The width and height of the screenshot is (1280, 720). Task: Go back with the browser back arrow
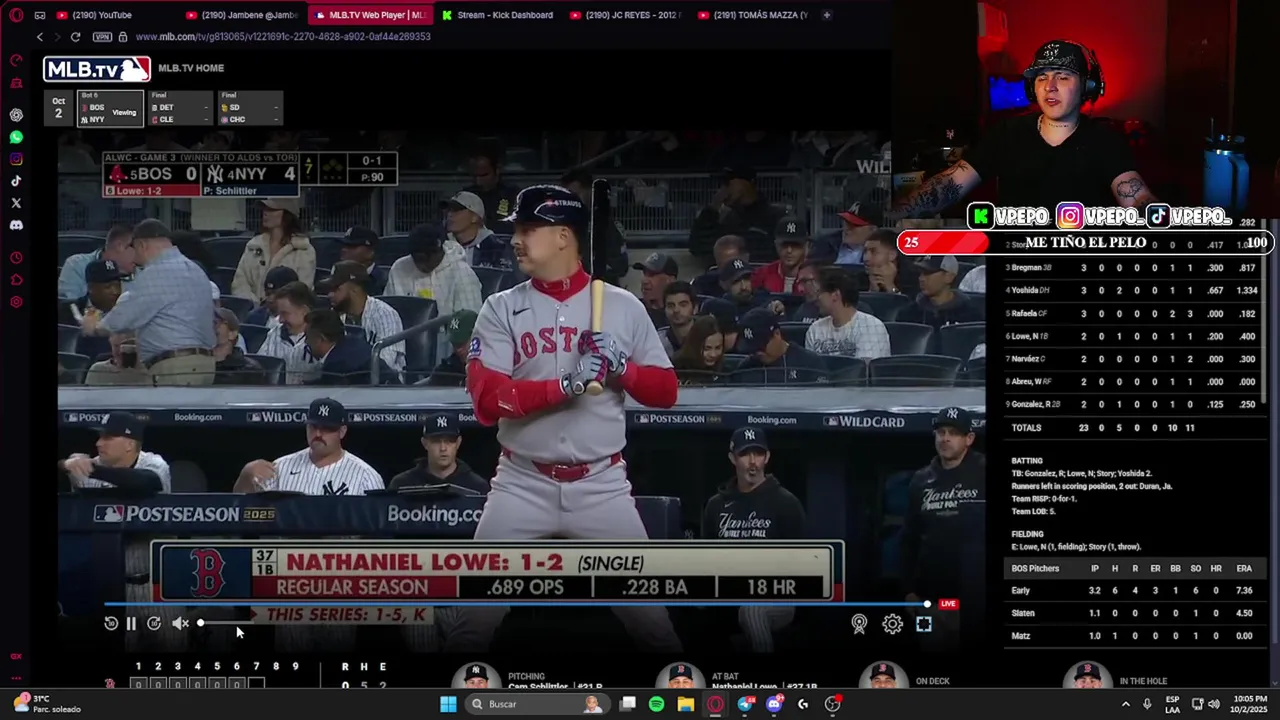(40, 37)
